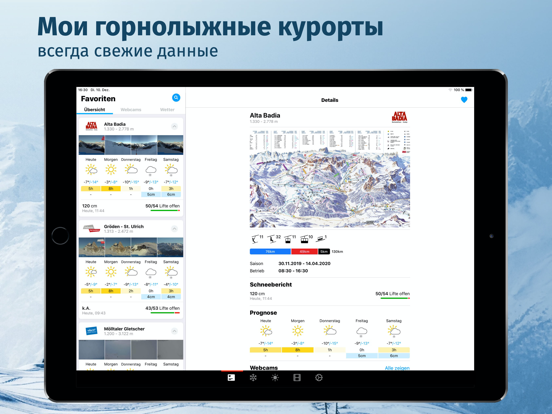Click the Alle zeigen link by Webcams
Viewport: 552px width, 414px height.
397,368
